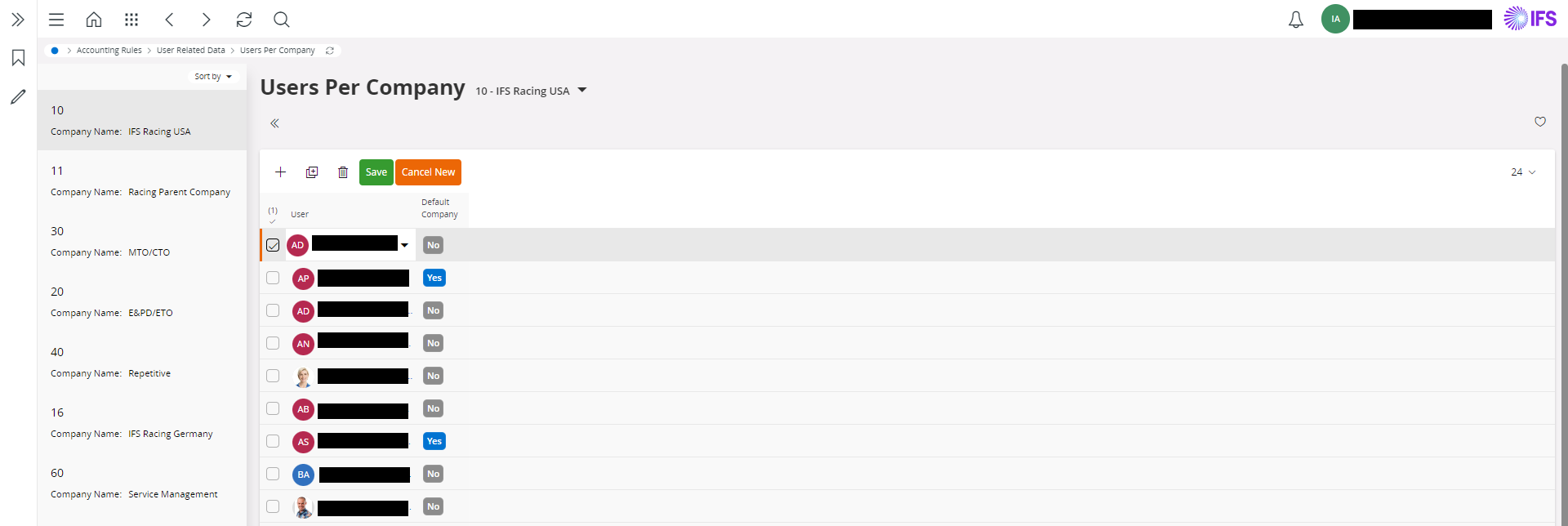This screenshot has height=526, width=1568.
Task: Tick the BA user row checkbox
Action: coord(273,474)
